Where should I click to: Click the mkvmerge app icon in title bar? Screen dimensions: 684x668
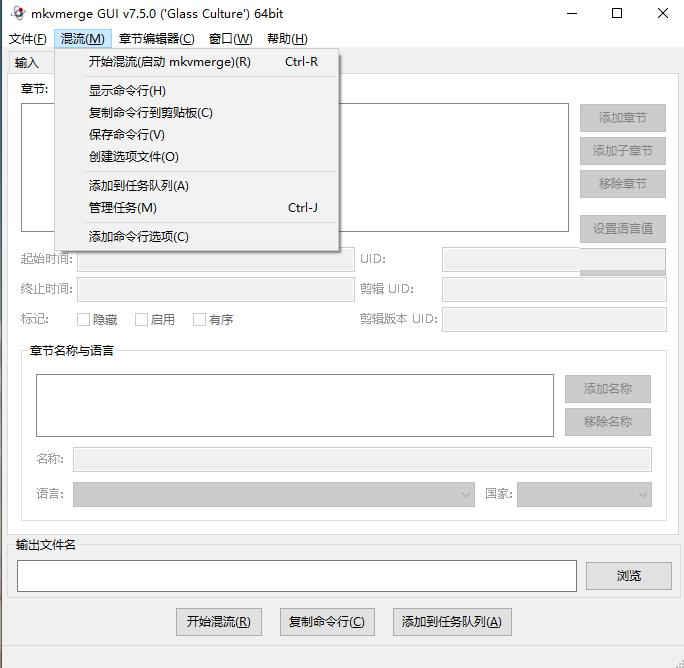18,13
